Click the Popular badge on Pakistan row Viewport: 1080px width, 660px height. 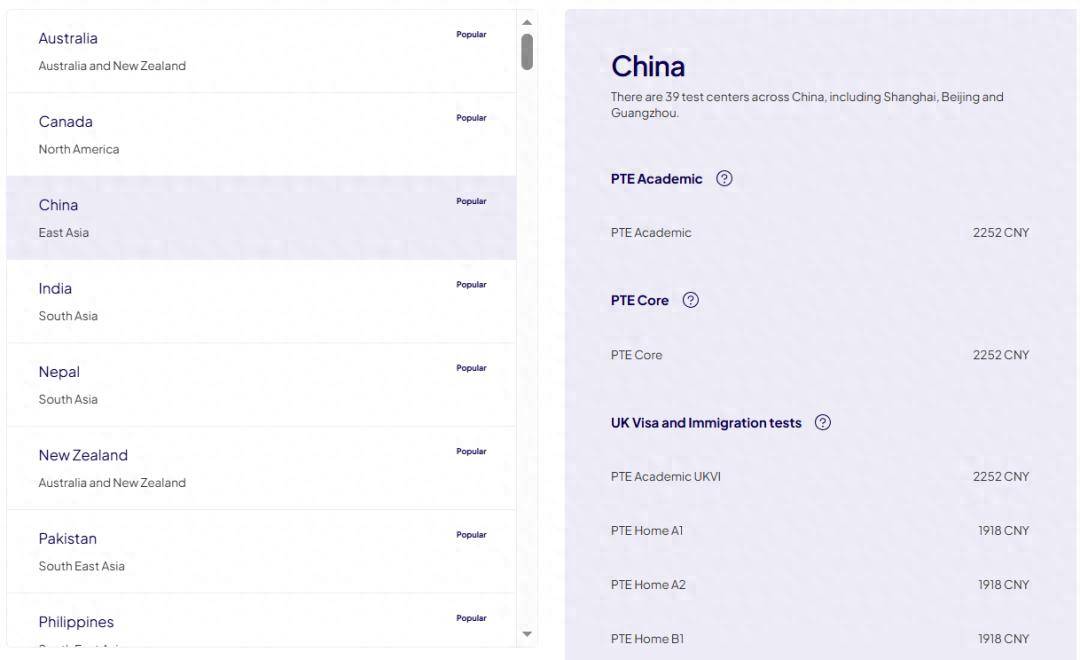click(x=471, y=535)
